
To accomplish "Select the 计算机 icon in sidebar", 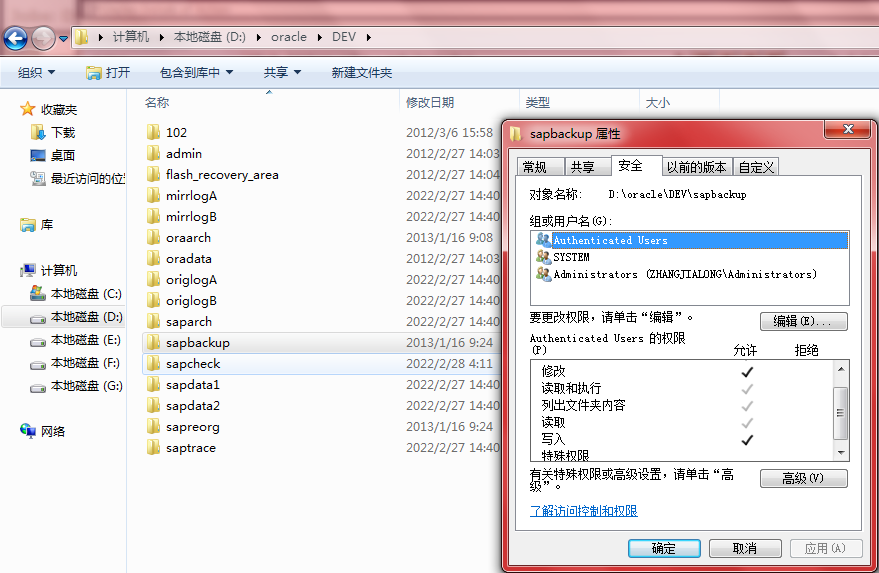I will (x=27, y=271).
